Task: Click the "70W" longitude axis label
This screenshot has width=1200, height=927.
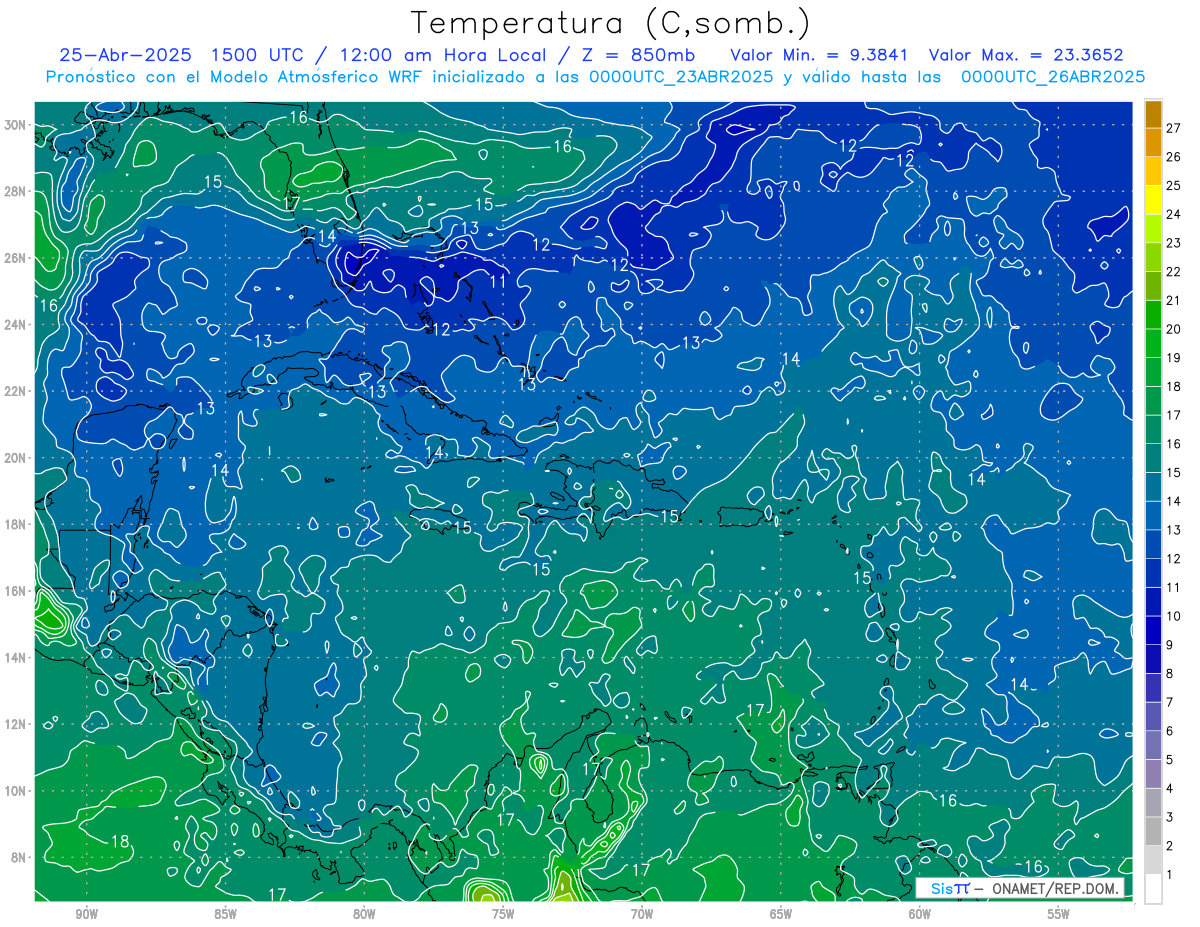Action: click(x=642, y=915)
